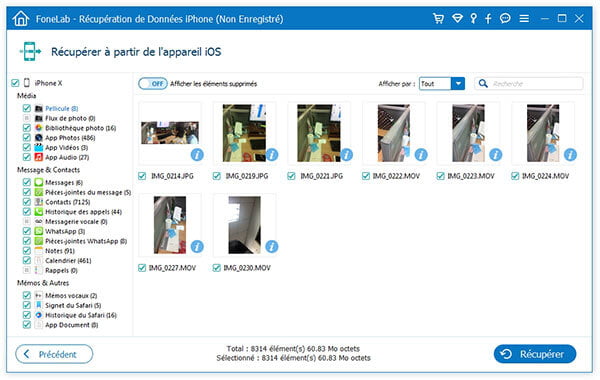Open Messages (6) category
Screen dimensions: 600x380
pyautogui.click(x=64, y=182)
